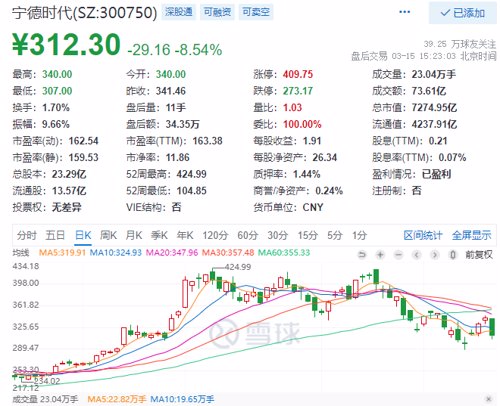The image size is (500, 406).
Task: Click the gear icon at bottom right of chart
Action: pos(488,399)
